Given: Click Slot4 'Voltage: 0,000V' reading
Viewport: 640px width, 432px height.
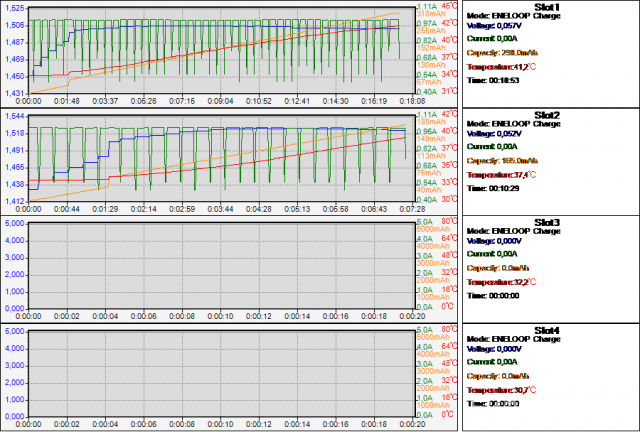Looking at the screenshot, I should pos(494,349).
